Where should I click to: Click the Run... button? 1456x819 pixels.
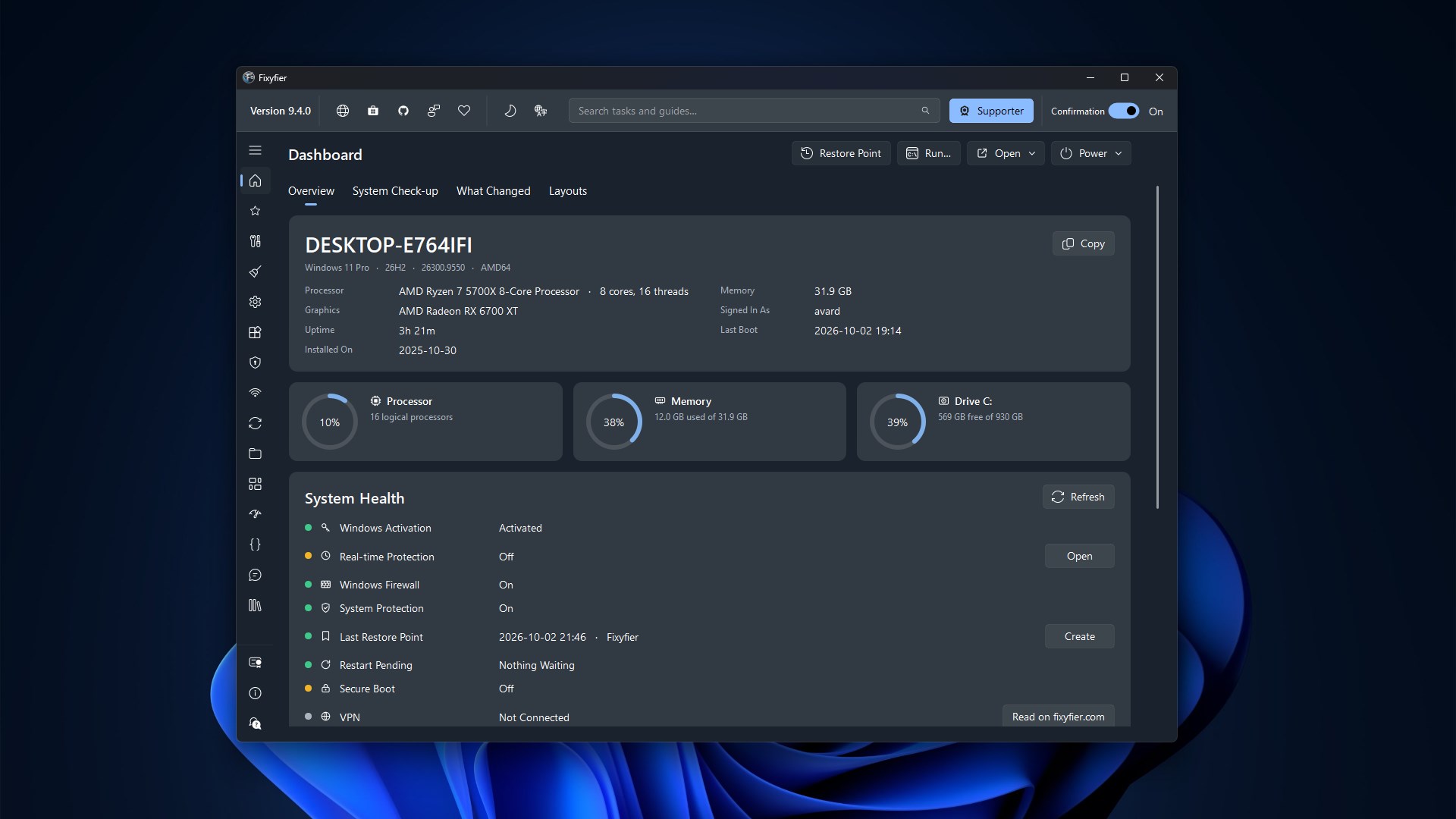(929, 153)
